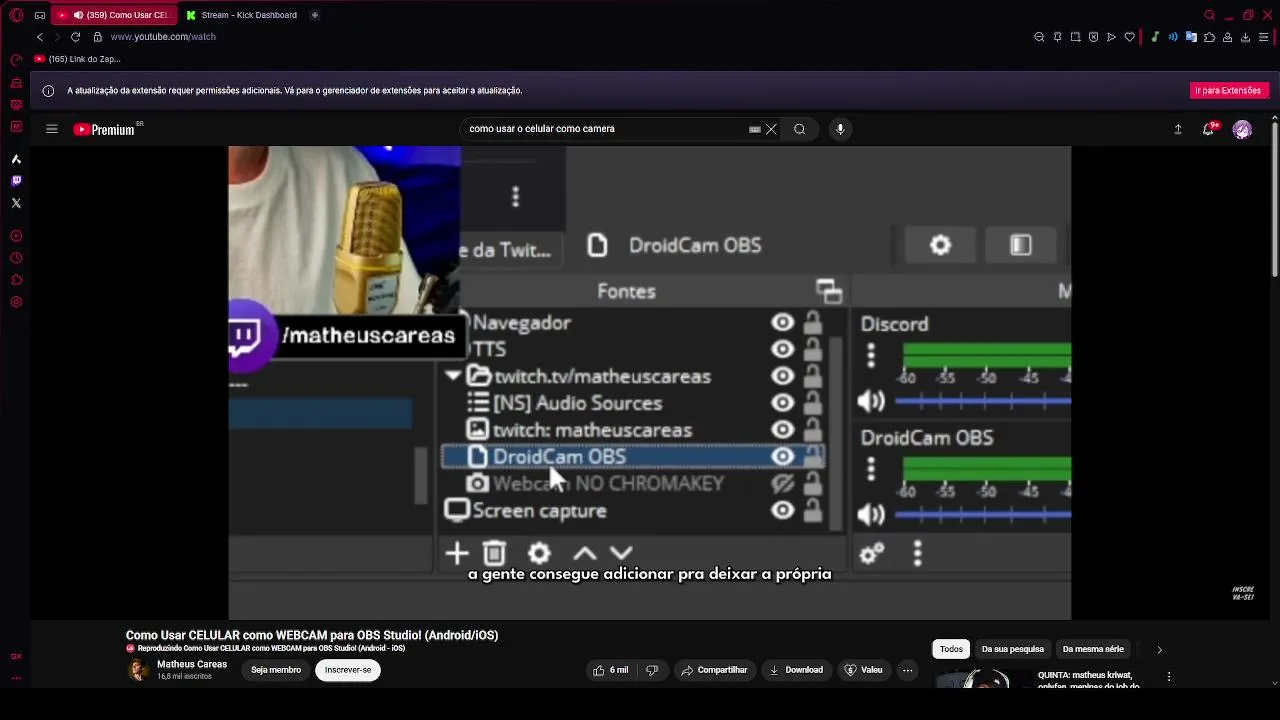Open the on-screen keyboard in the search box
The height and width of the screenshot is (720, 1280).
click(755, 129)
